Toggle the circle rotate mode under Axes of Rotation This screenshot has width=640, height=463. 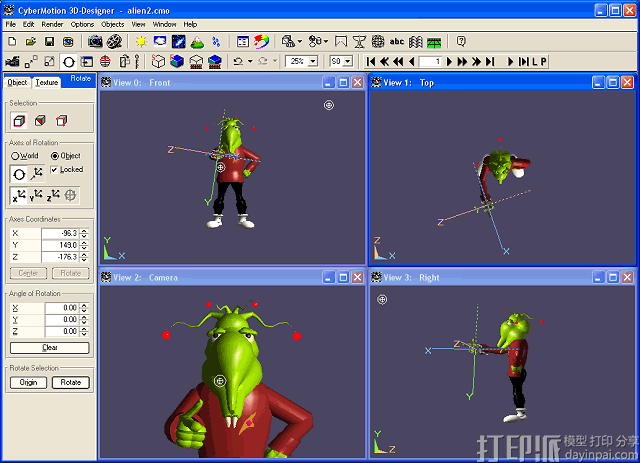[x=19, y=174]
